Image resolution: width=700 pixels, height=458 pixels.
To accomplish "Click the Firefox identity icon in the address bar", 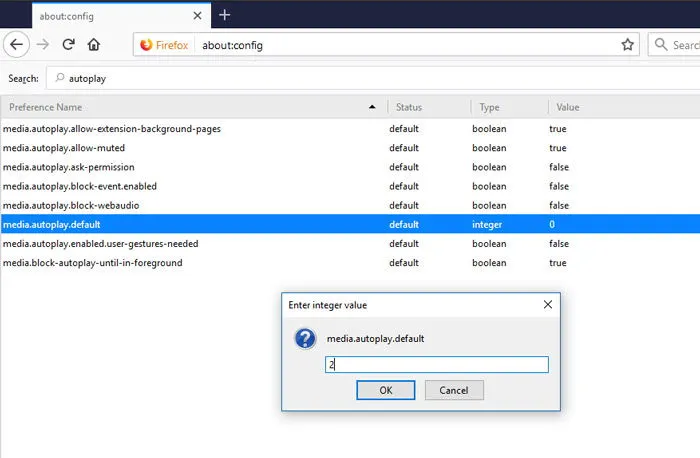I will [146, 45].
